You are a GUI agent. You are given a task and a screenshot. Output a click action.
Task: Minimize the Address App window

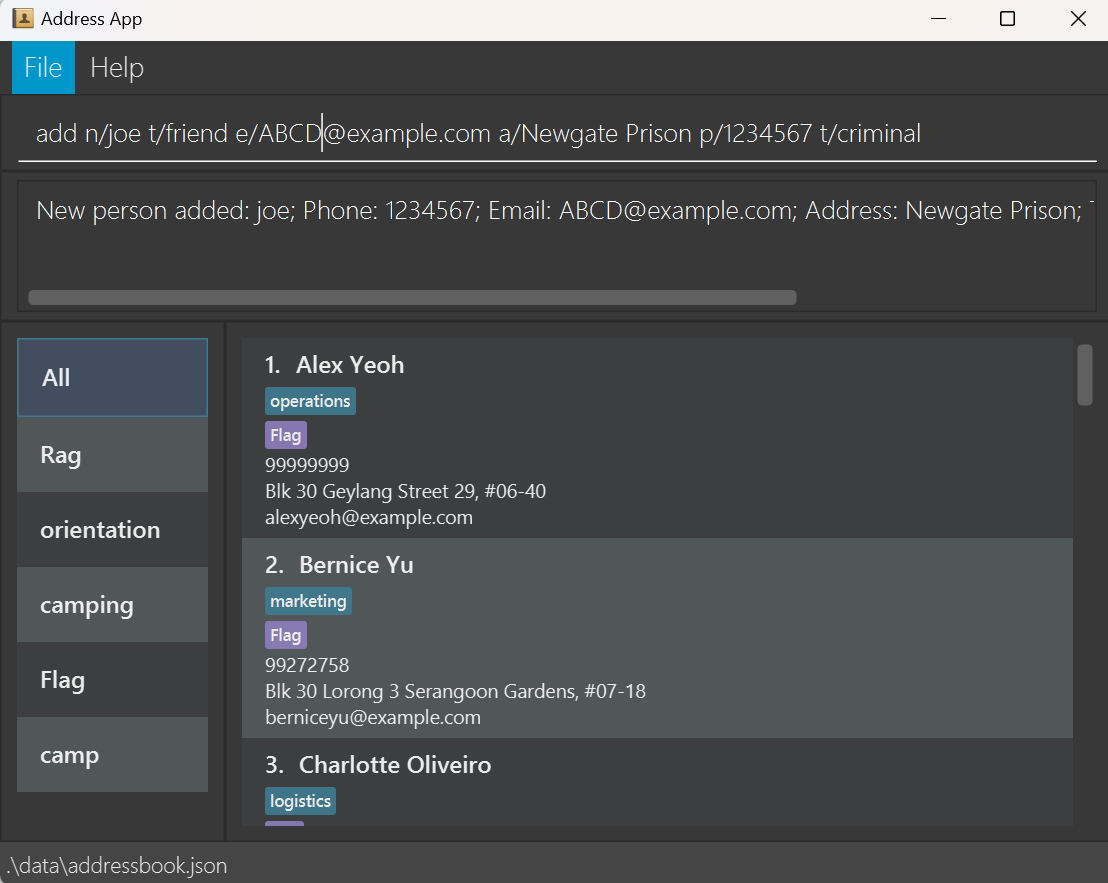(938, 19)
